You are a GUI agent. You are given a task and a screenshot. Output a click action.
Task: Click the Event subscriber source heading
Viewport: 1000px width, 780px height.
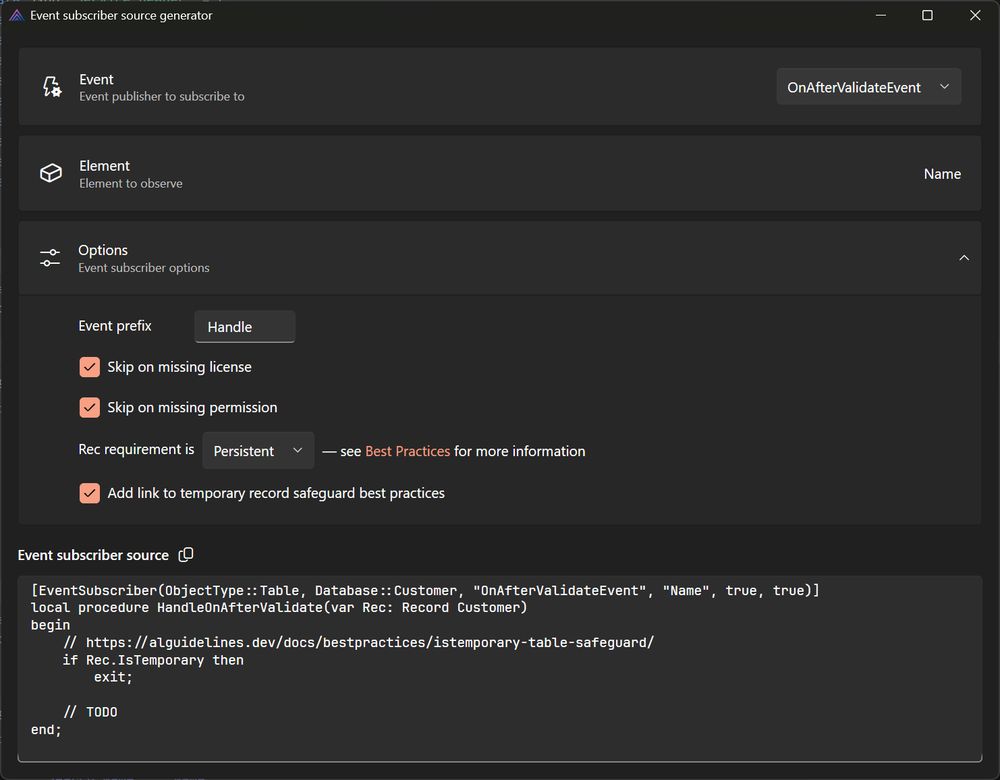click(93, 555)
